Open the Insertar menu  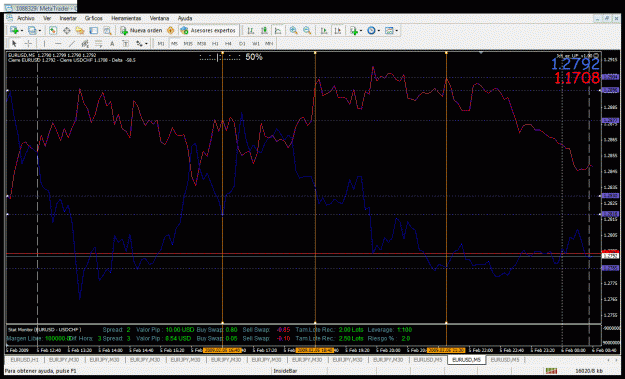(68, 18)
